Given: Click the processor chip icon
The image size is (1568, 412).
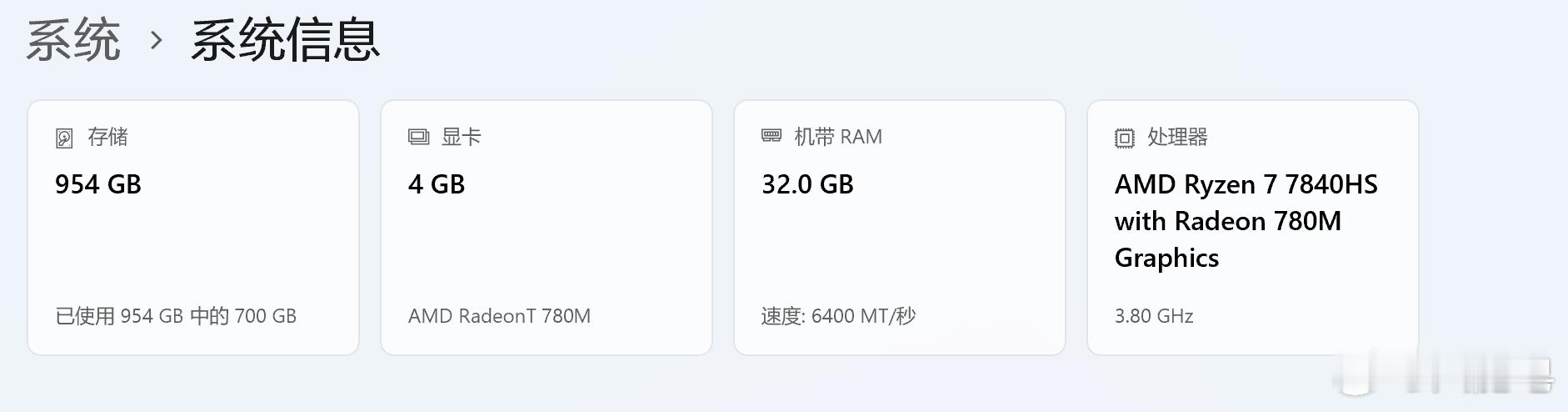Looking at the screenshot, I should (1125, 138).
